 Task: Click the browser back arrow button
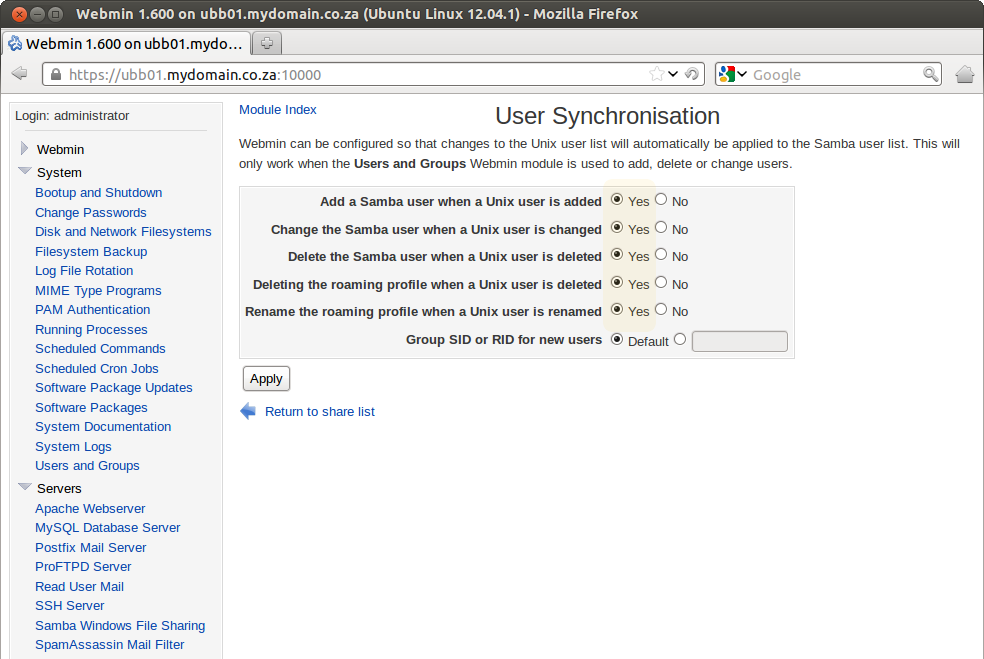click(19, 74)
